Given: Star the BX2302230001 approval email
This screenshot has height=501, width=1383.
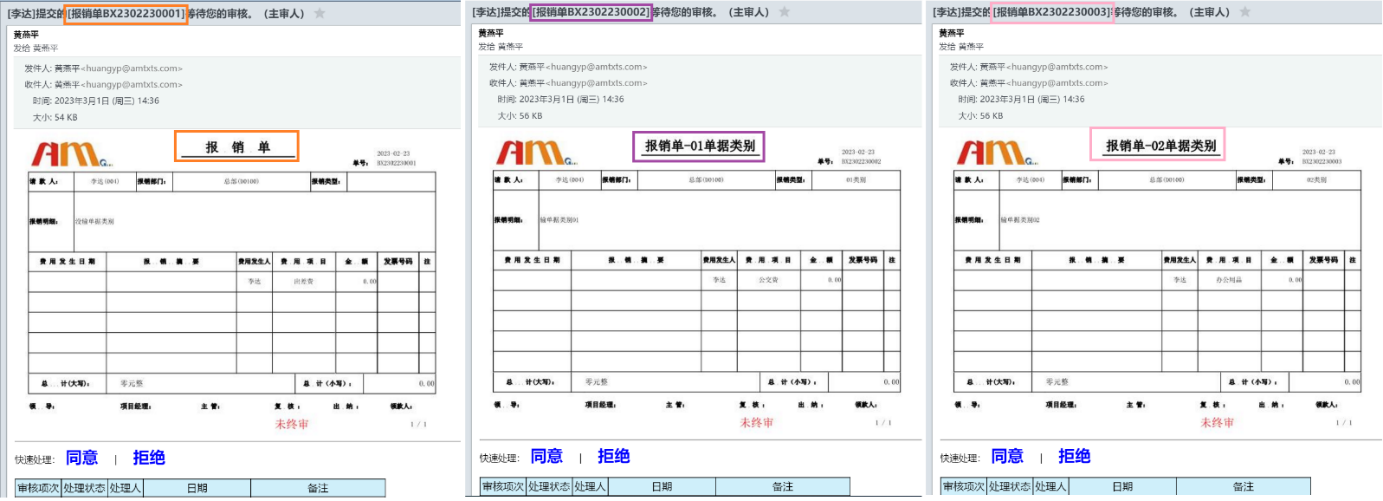Looking at the screenshot, I should [319, 13].
